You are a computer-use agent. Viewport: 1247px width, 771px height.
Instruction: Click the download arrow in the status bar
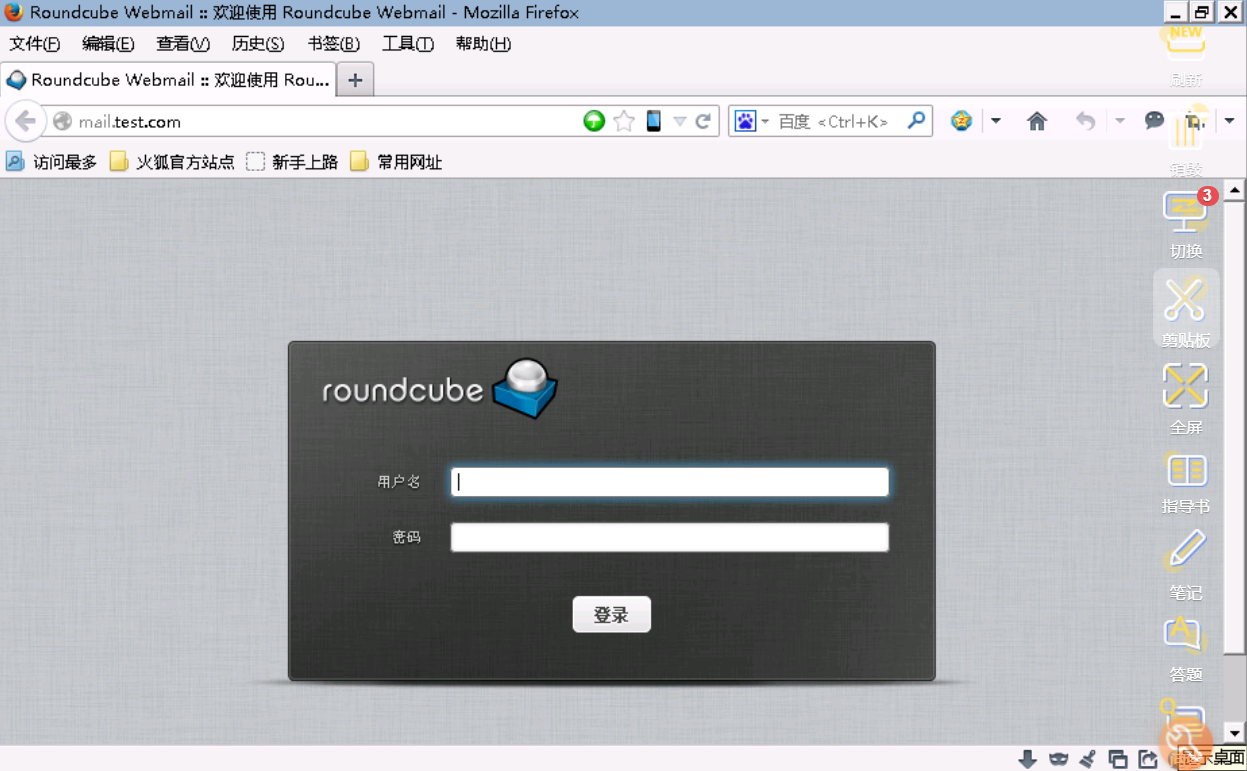(1027, 759)
